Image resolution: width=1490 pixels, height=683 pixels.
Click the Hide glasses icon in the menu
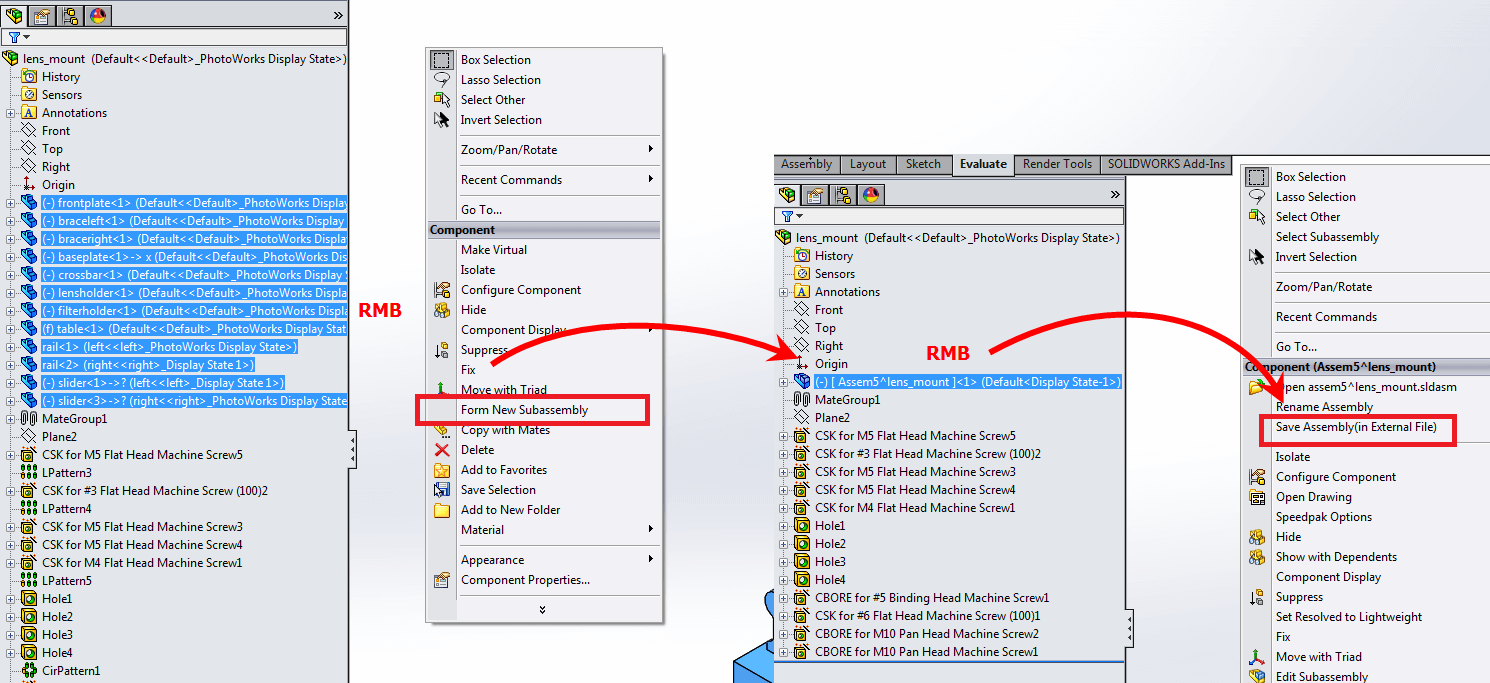441,310
